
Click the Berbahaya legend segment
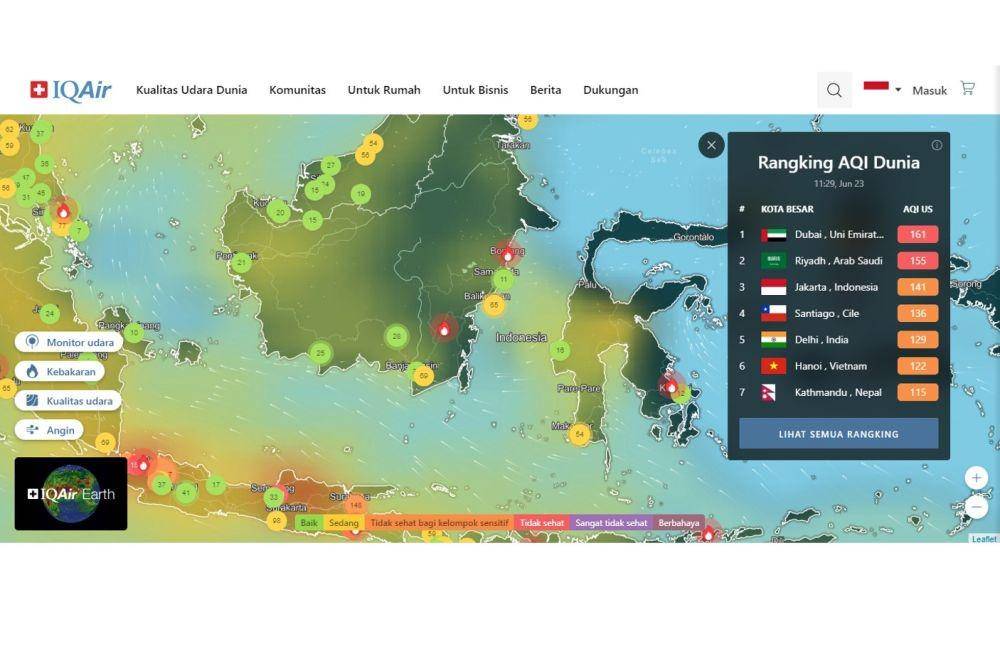(x=679, y=522)
